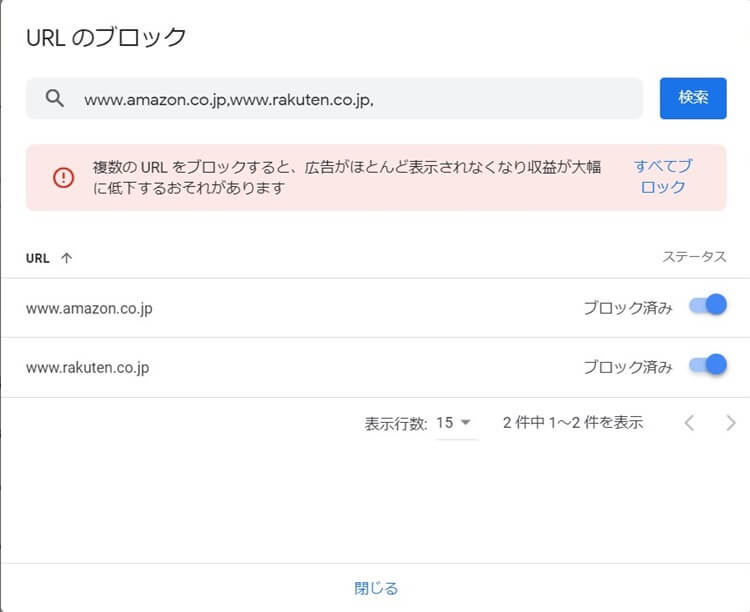
Task: Click ブロック済み label for amazon row
Action: 628,308
